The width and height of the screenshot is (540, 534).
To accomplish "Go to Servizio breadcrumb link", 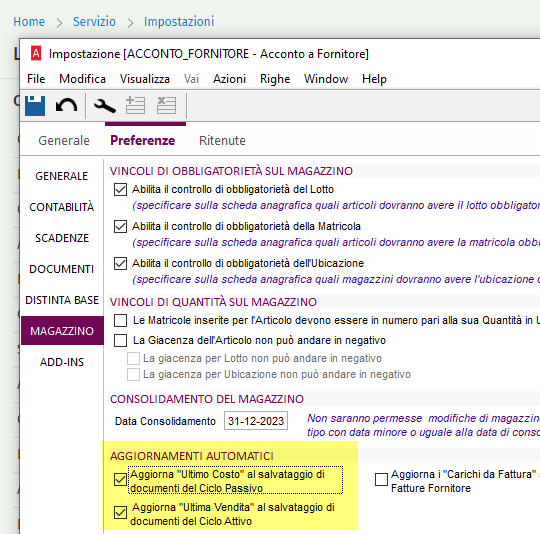I will pyautogui.click(x=94, y=22).
